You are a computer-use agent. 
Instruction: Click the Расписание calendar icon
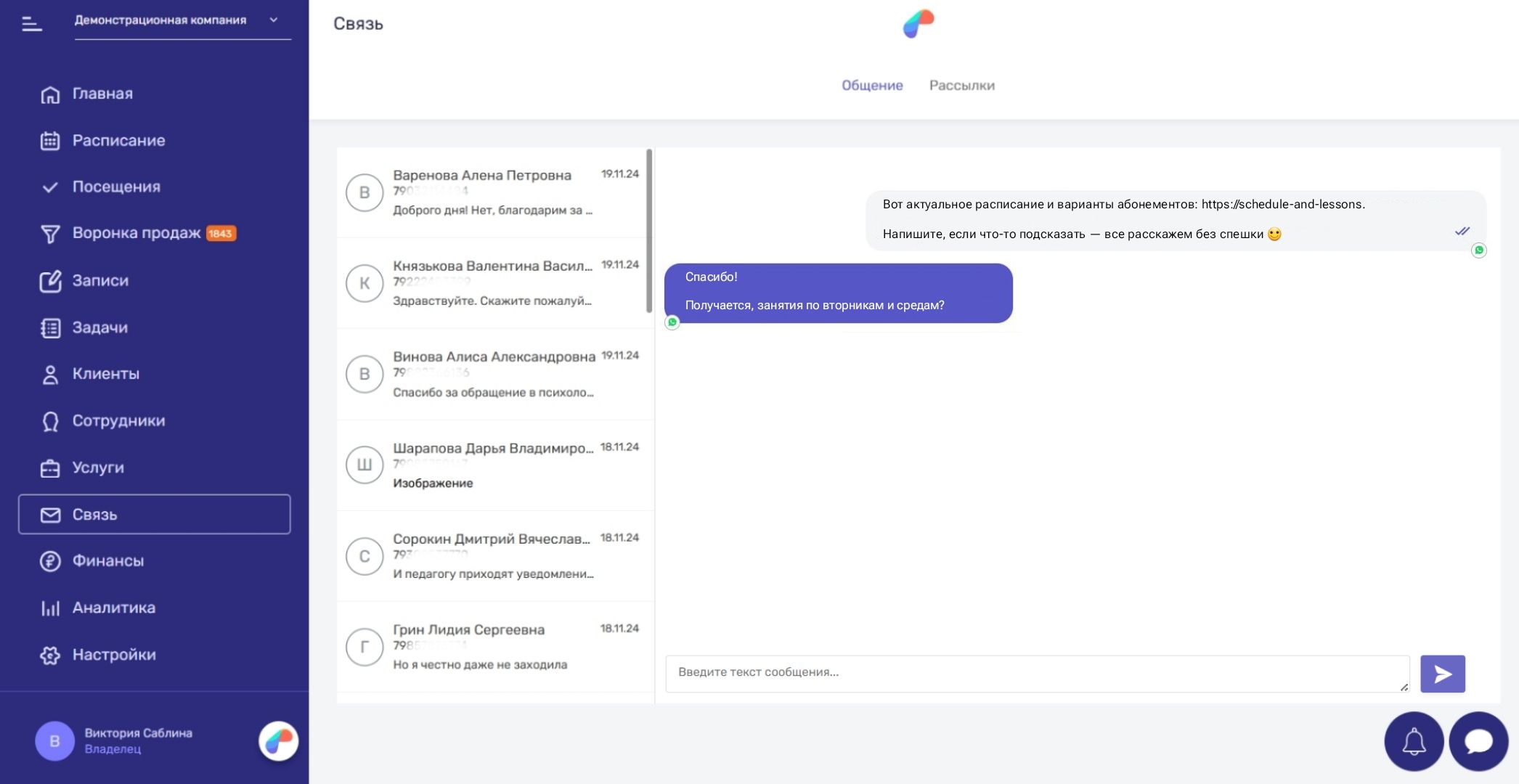50,141
